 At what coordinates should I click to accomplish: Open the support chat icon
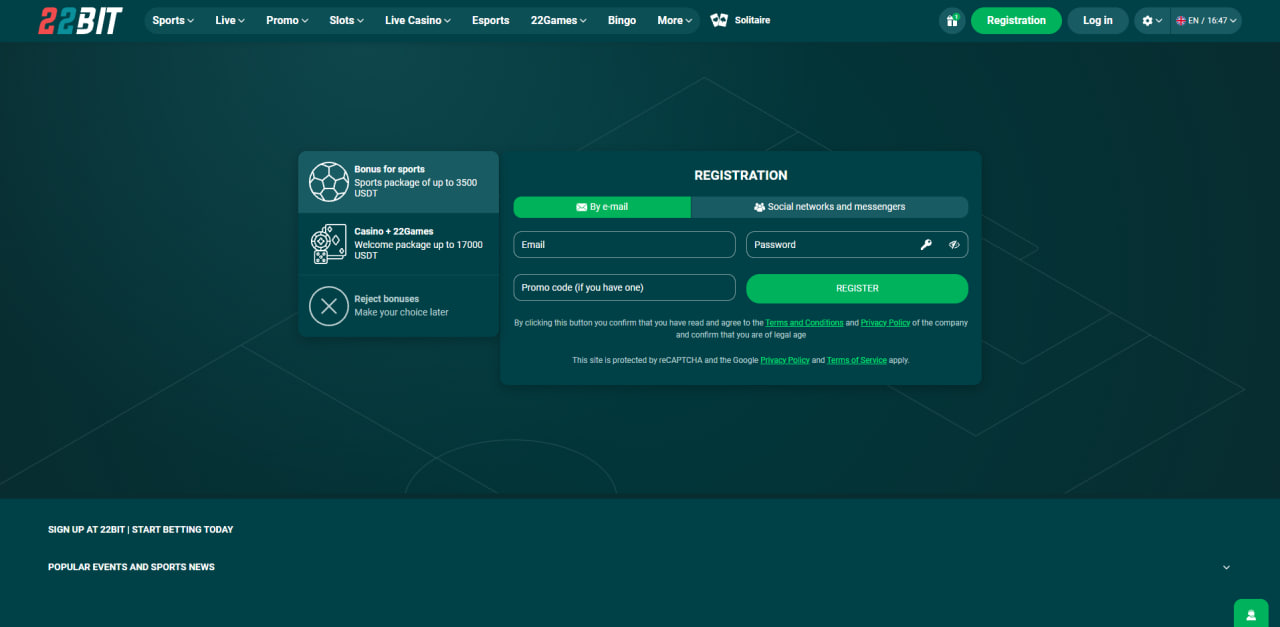[1250, 614]
